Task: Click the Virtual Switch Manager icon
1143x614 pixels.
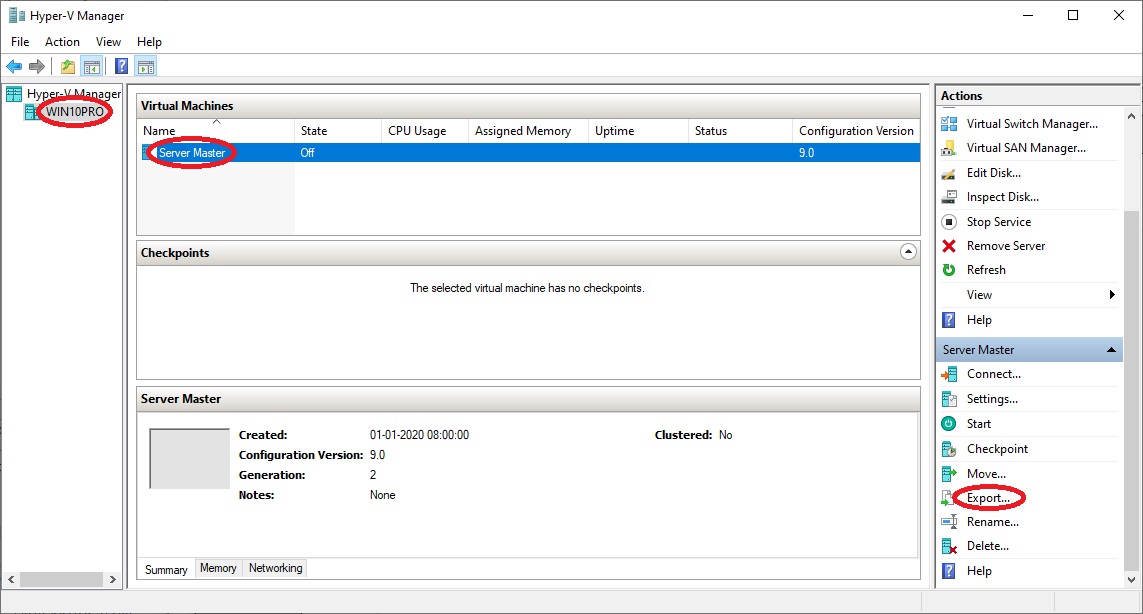Action: [x=949, y=124]
